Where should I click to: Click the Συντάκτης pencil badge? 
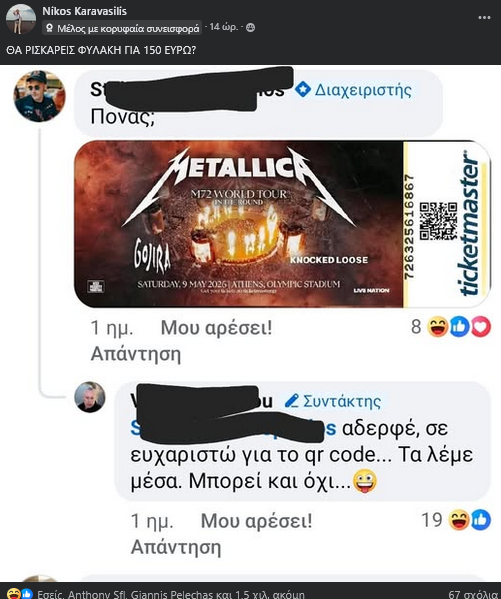[x=333, y=401]
